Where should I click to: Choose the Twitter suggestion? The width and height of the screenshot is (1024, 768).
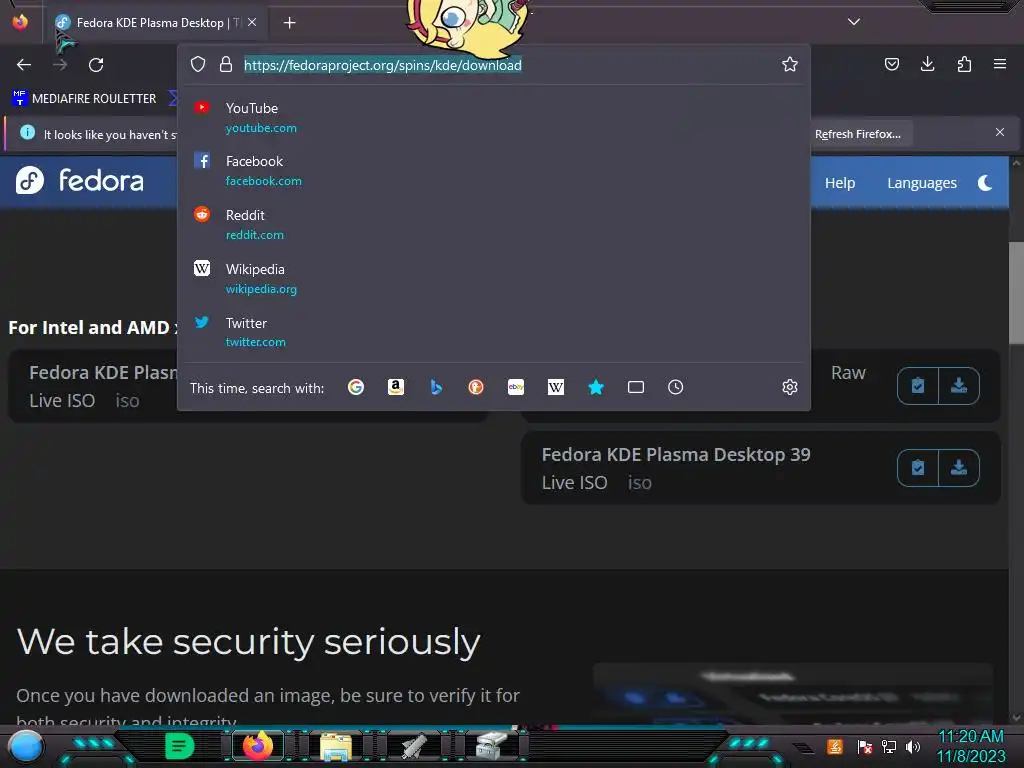[494, 332]
